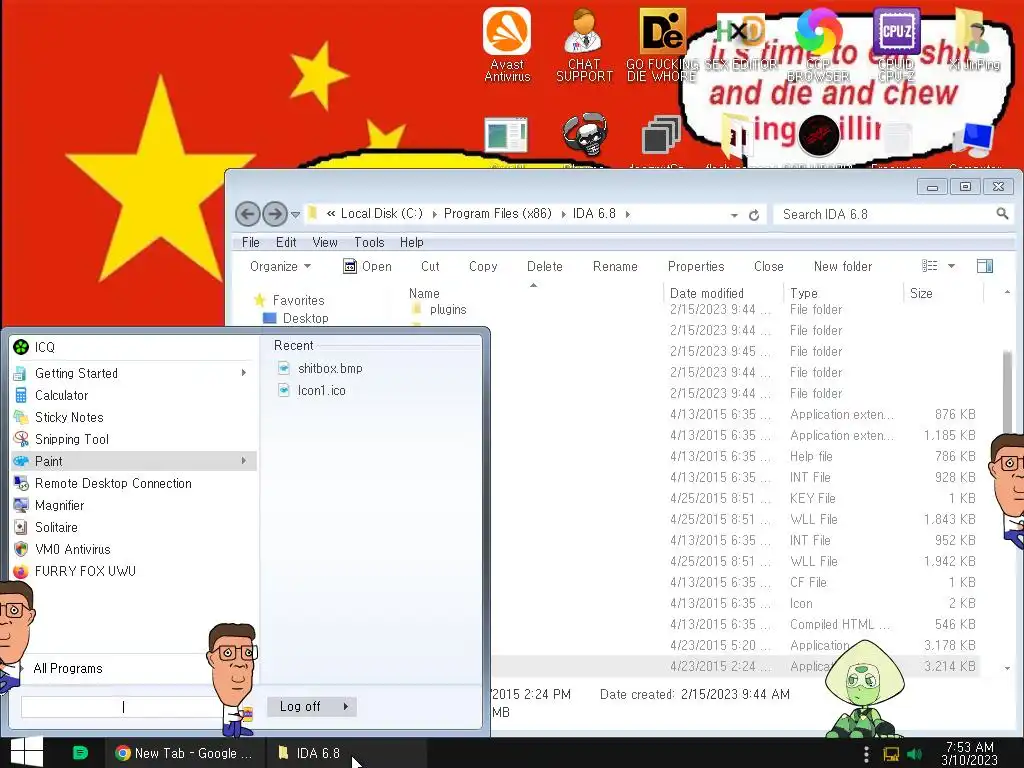The height and width of the screenshot is (768, 1024).
Task: Open the change view dropdown arrow
Action: tap(952, 266)
